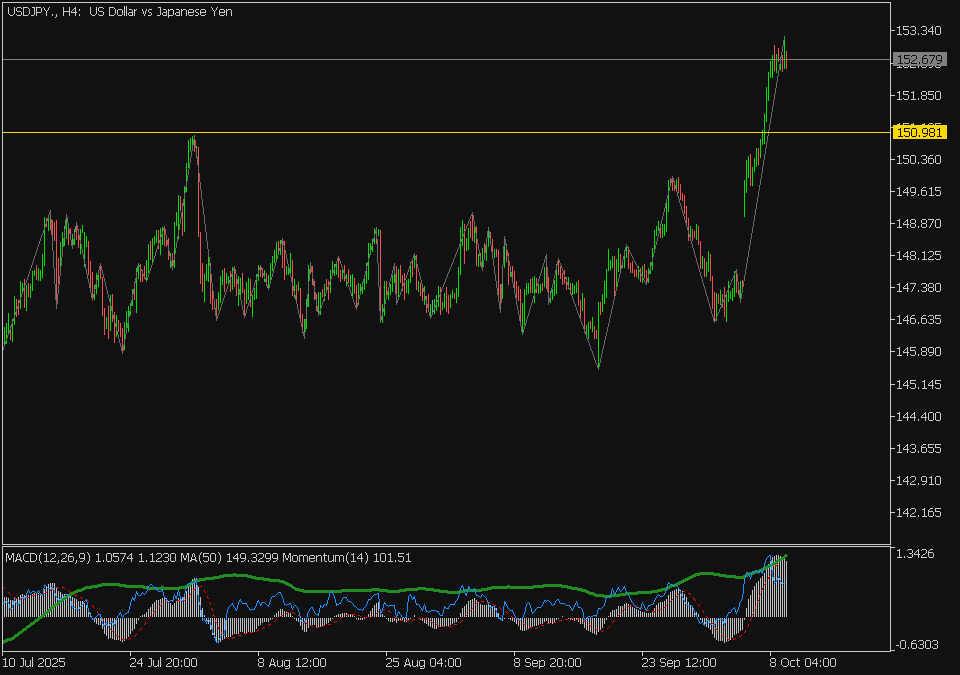The height and width of the screenshot is (675, 960).
Task: Click the -0.6303 value on indicator scale
Action: click(916, 645)
